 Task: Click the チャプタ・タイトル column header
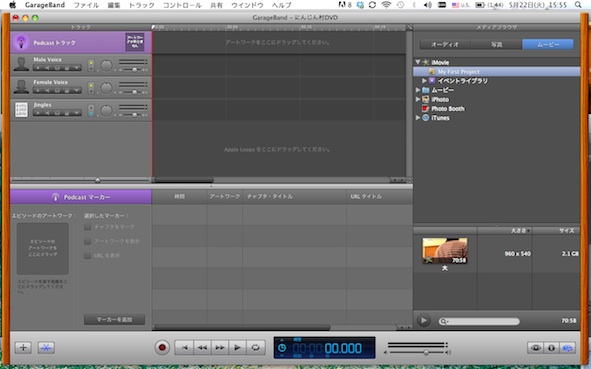[294, 196]
